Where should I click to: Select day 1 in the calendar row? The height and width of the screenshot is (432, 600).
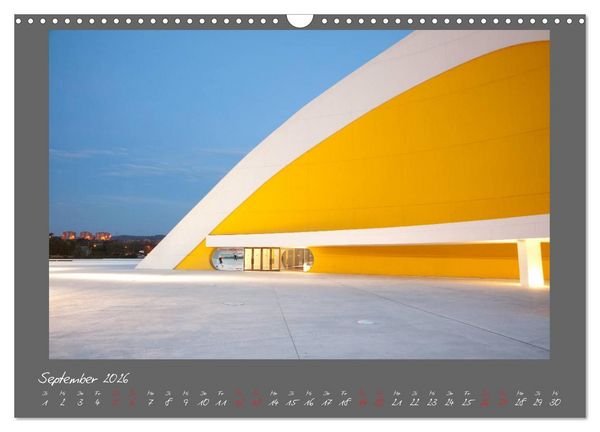pyautogui.click(x=45, y=402)
